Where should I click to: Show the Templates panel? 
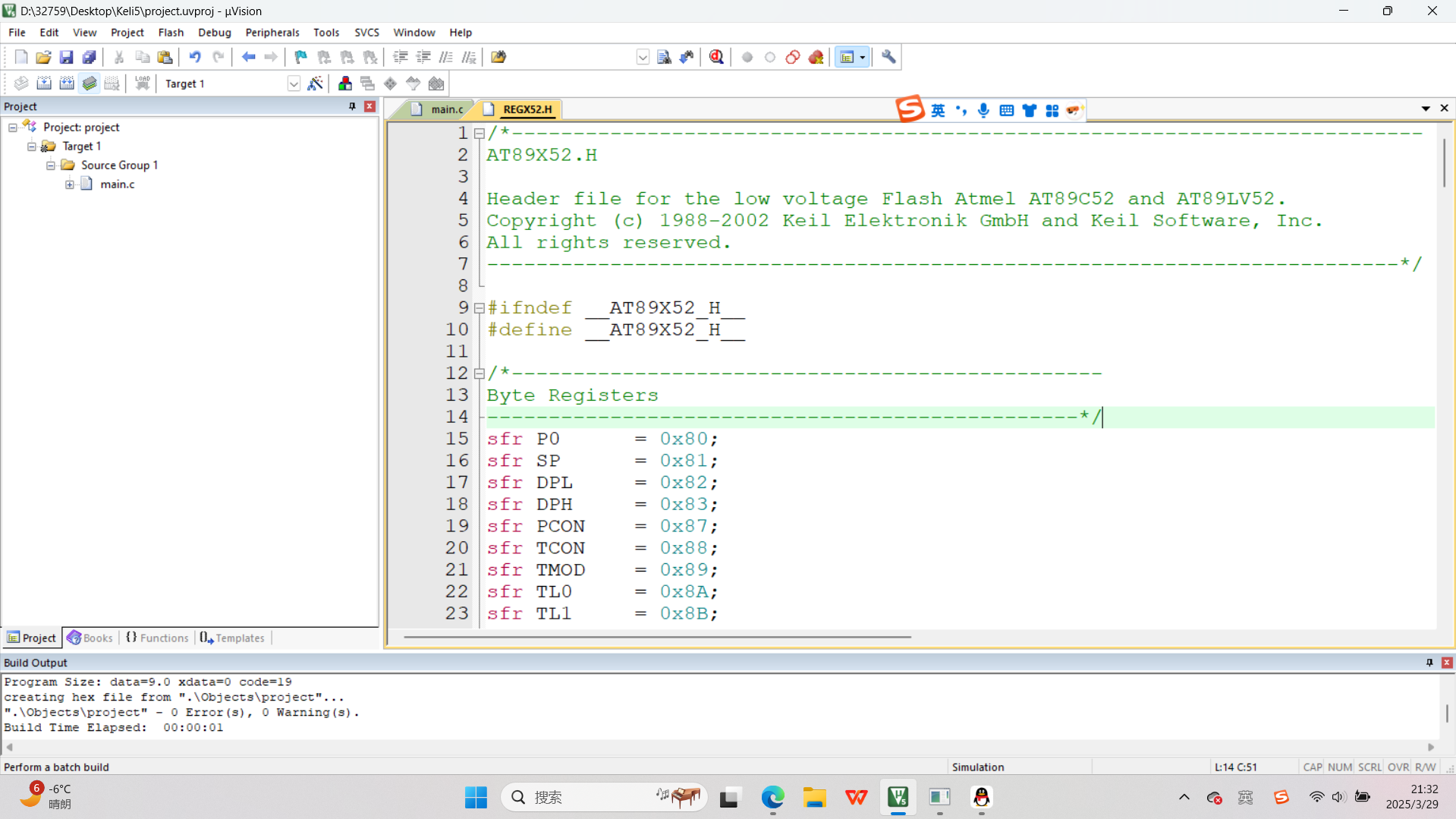232,638
